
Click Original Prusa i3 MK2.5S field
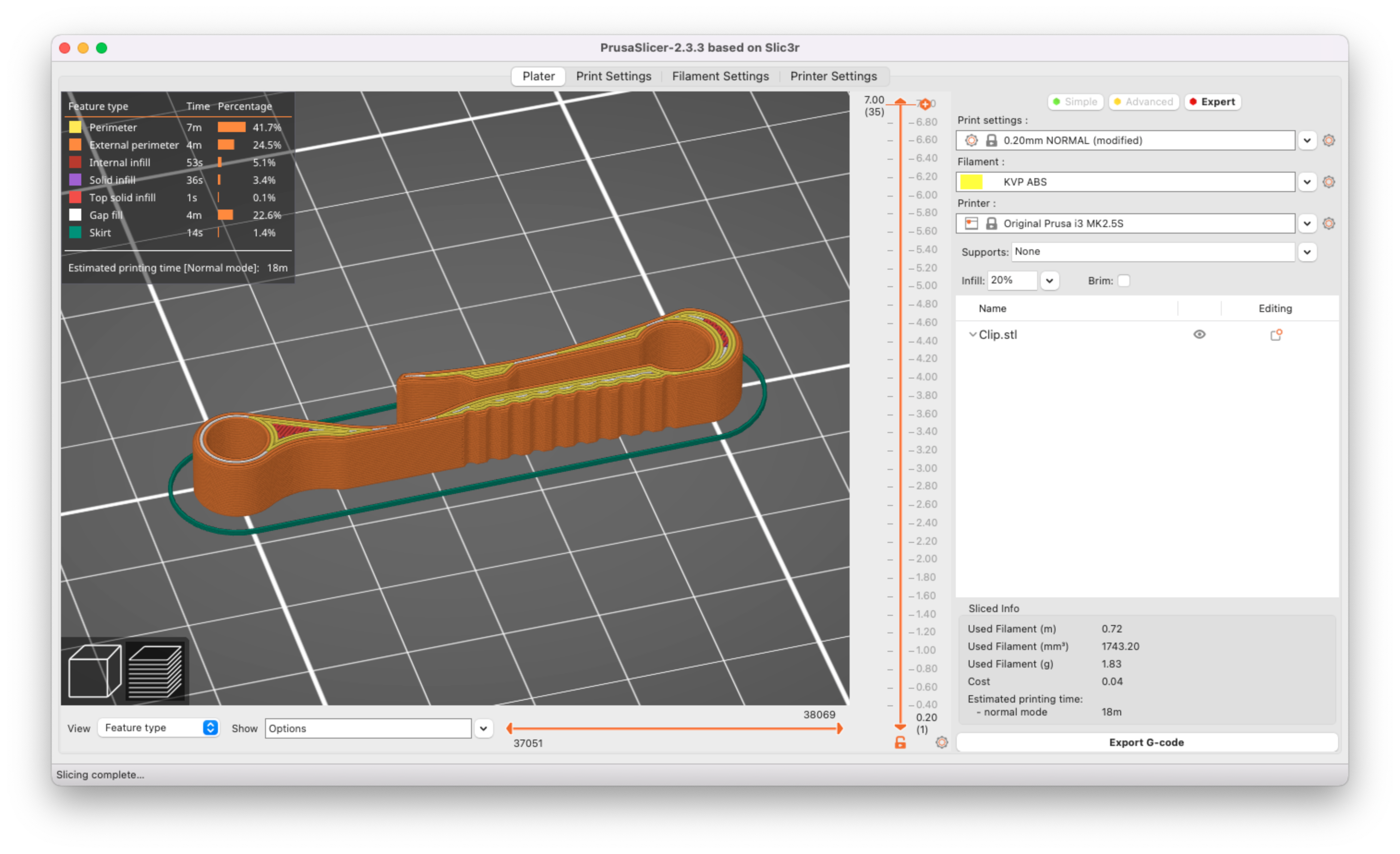(1125, 223)
